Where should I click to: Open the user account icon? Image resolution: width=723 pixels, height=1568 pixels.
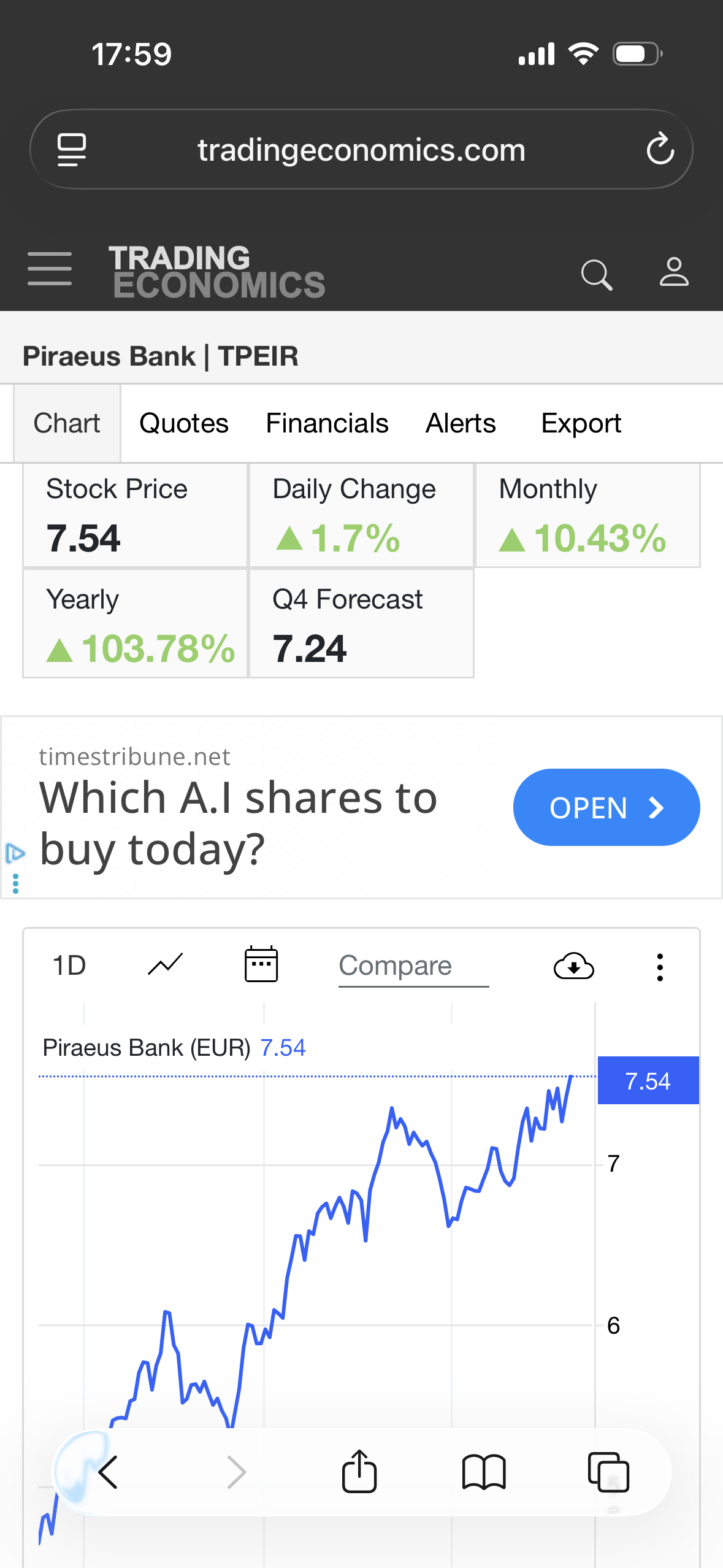673,272
